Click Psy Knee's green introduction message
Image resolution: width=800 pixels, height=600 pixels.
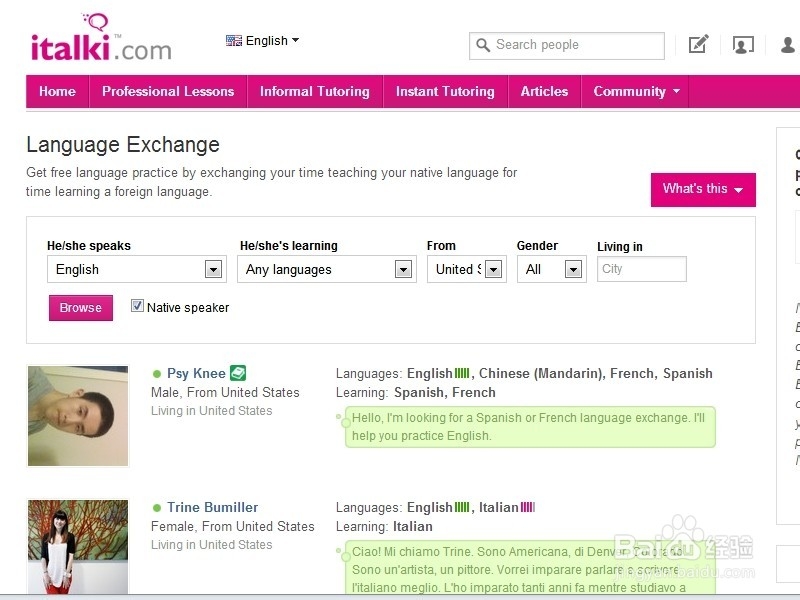[530, 427]
